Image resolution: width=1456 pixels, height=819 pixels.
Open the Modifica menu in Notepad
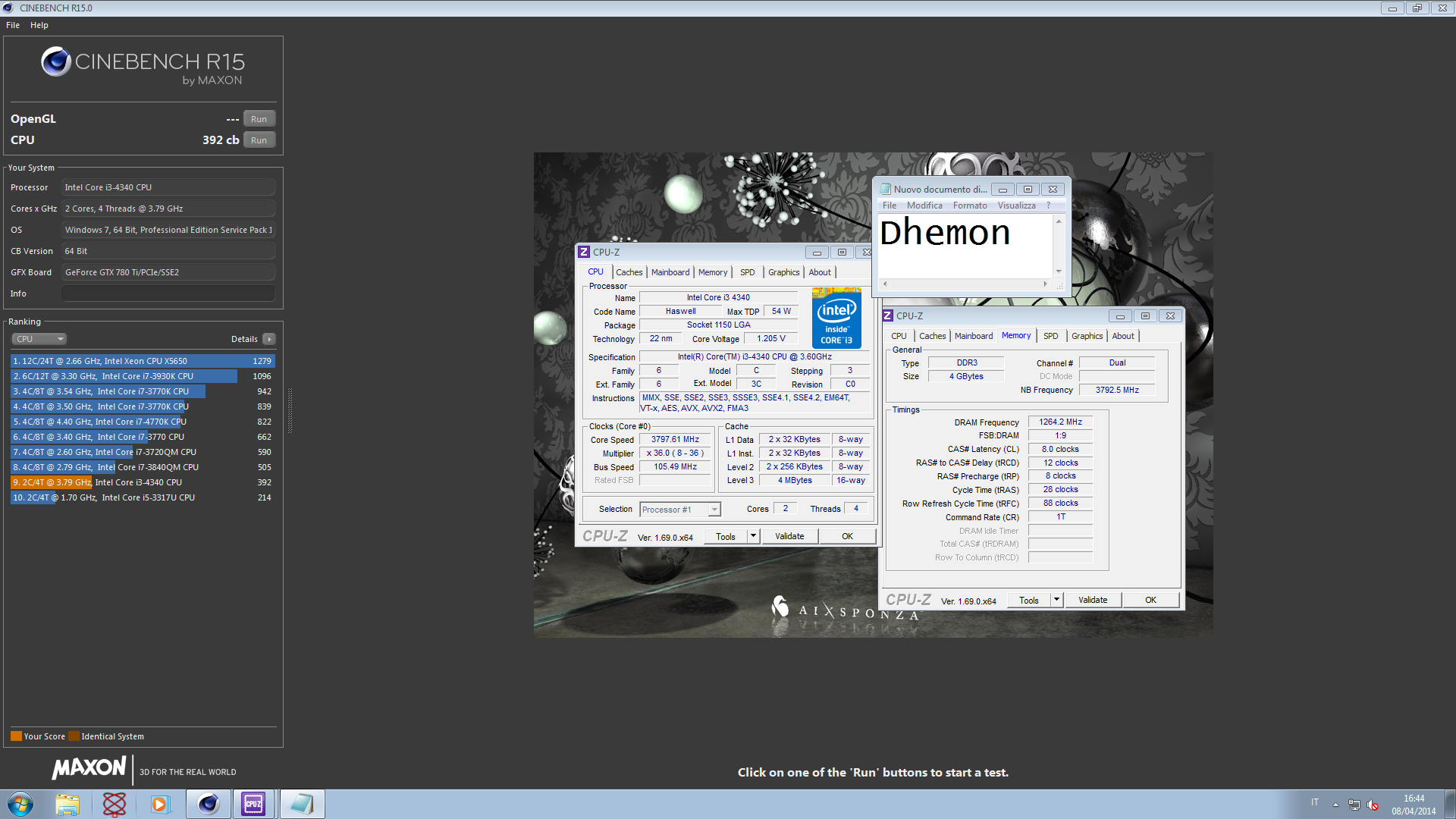click(924, 206)
